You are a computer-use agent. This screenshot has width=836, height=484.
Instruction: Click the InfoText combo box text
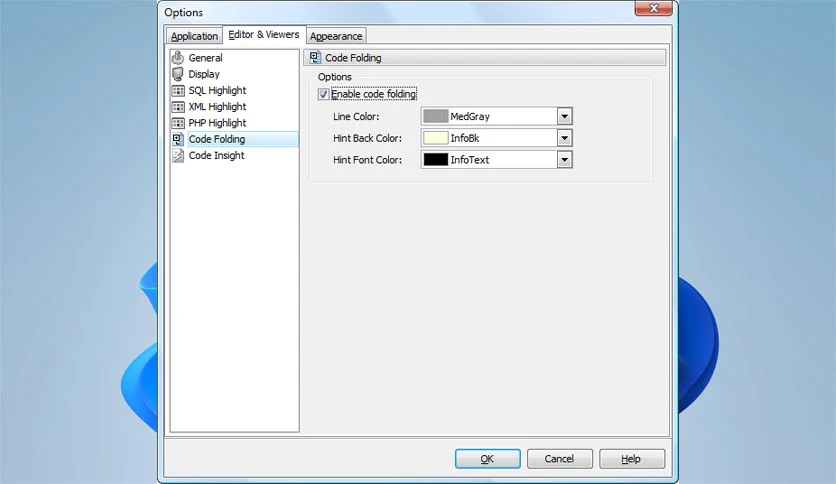coord(469,159)
